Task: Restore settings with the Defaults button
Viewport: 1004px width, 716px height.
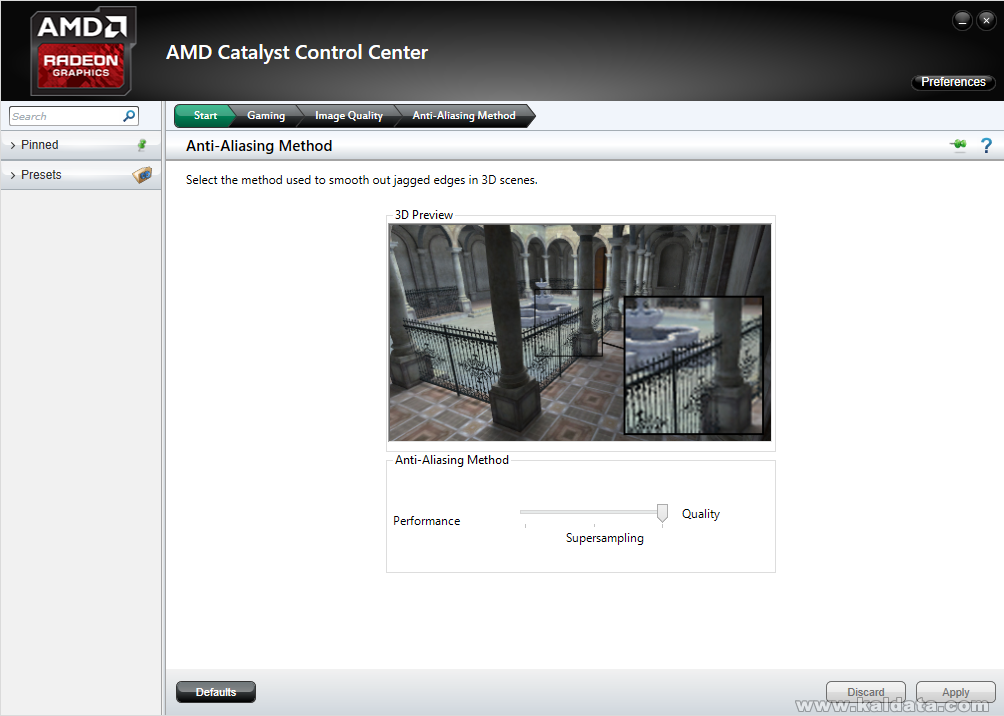Action: click(x=216, y=692)
